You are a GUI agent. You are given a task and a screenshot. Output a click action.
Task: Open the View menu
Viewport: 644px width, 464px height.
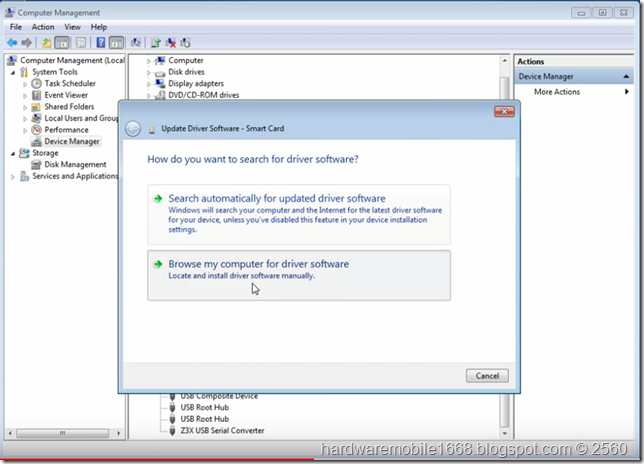72,27
